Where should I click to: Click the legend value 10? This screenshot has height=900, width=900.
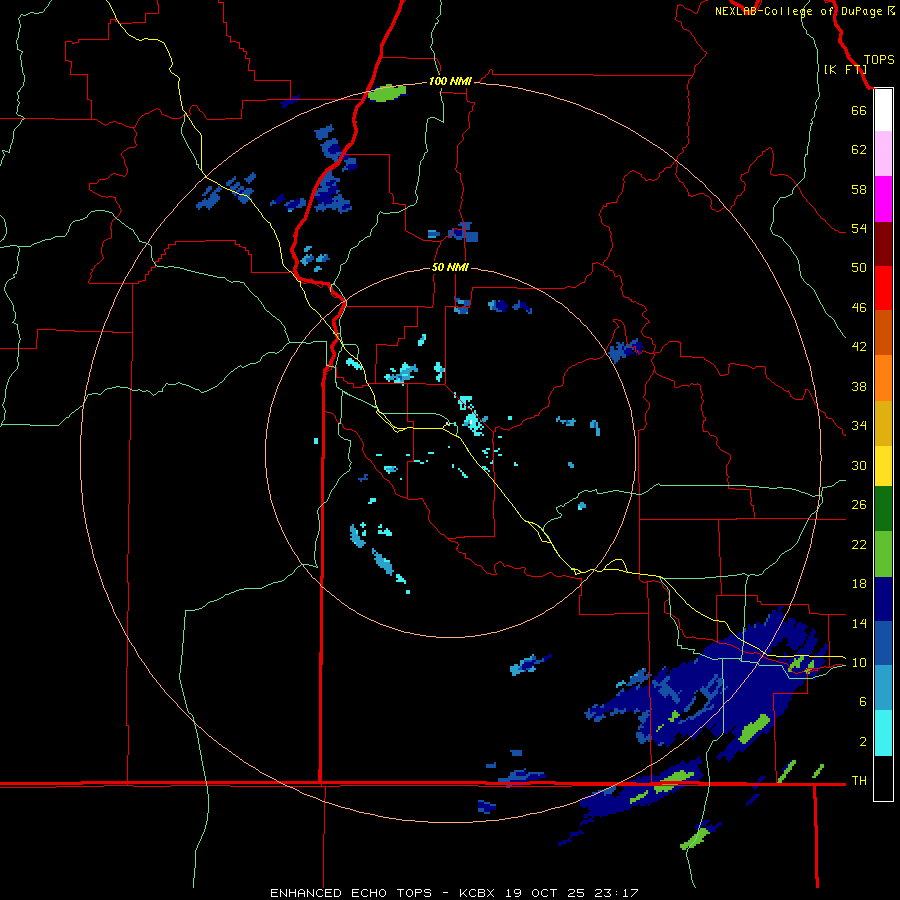tap(859, 662)
